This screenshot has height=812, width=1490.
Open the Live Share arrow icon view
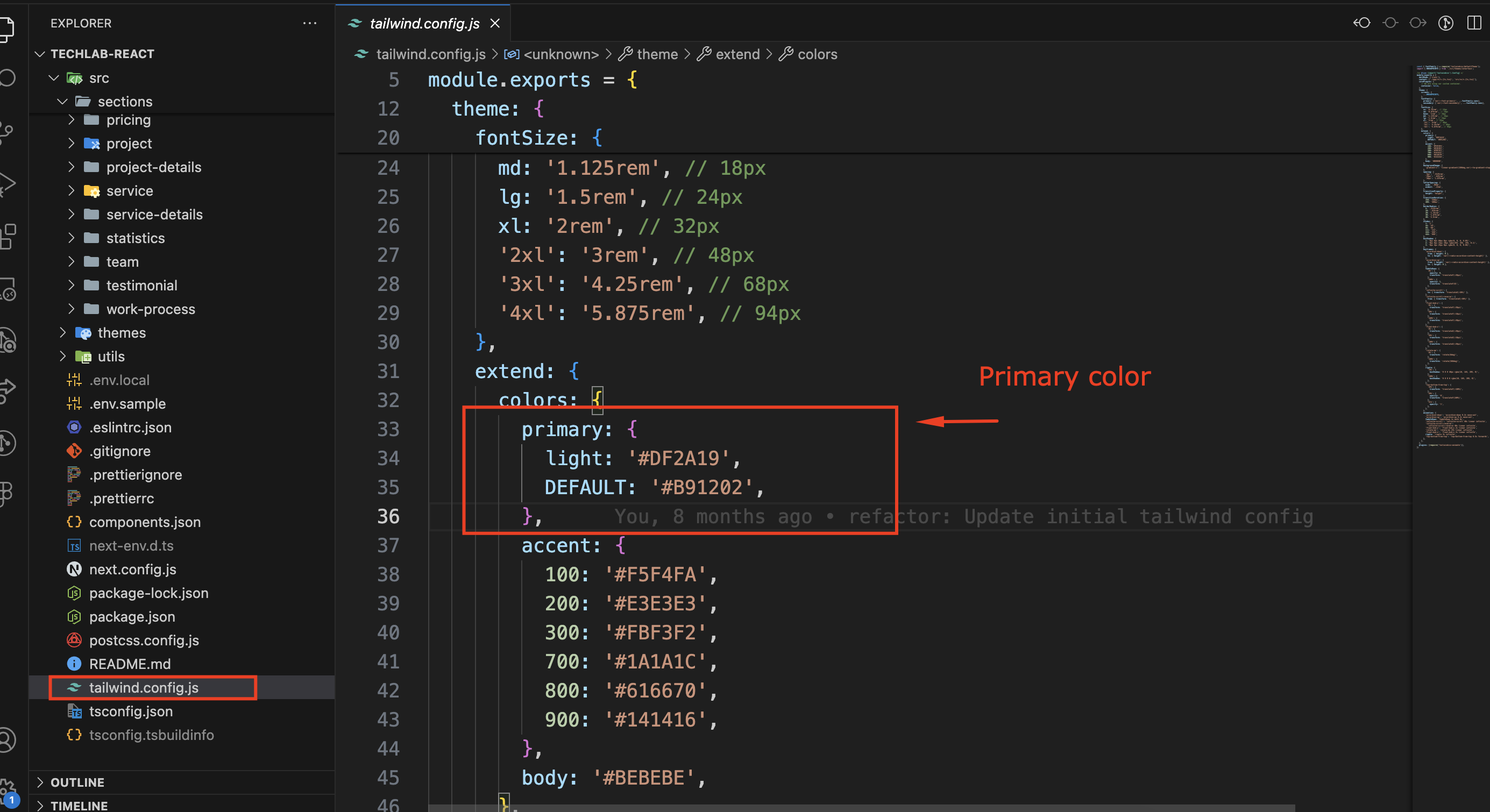pos(7,391)
